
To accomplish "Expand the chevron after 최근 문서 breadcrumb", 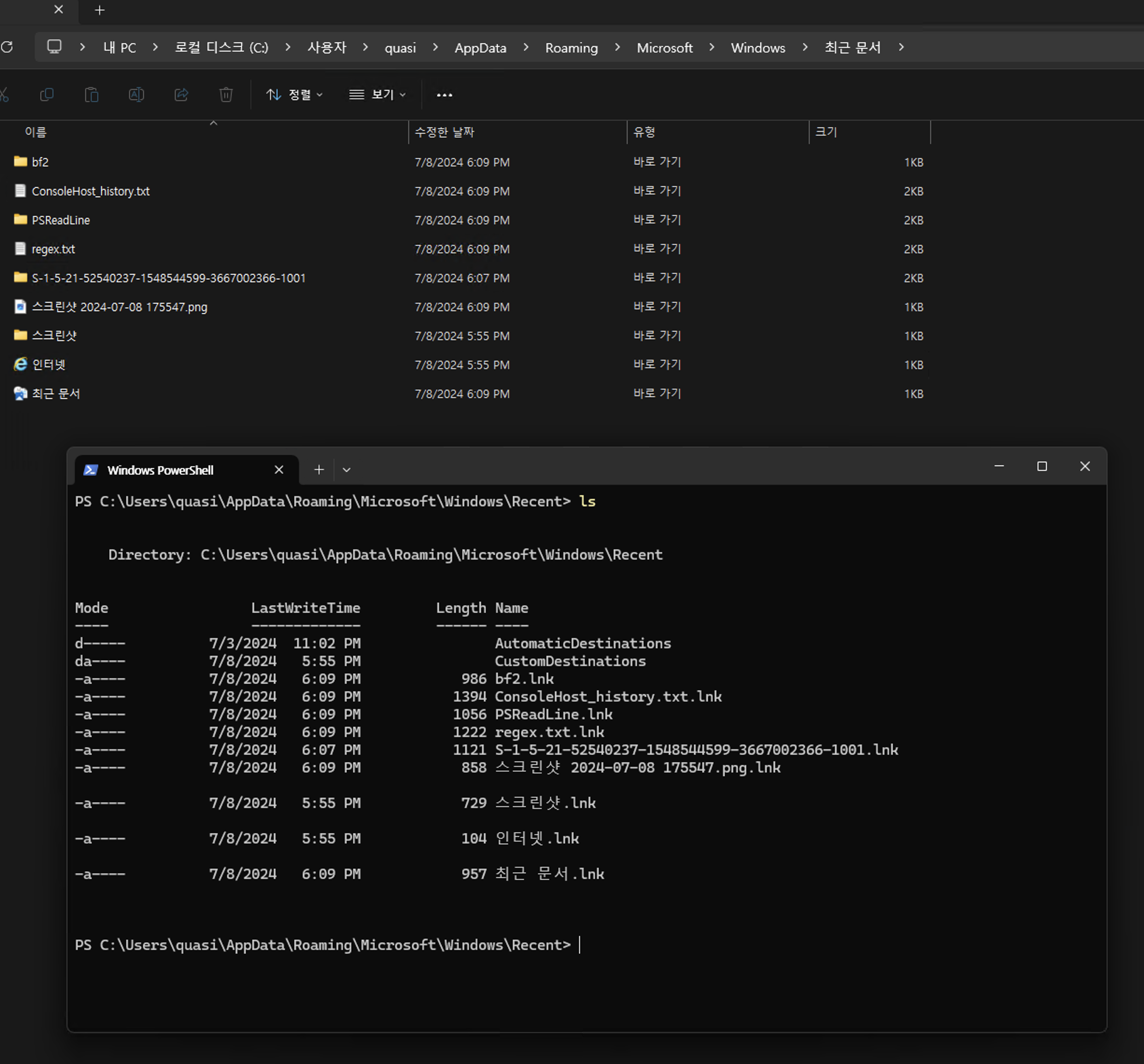I will [901, 47].
